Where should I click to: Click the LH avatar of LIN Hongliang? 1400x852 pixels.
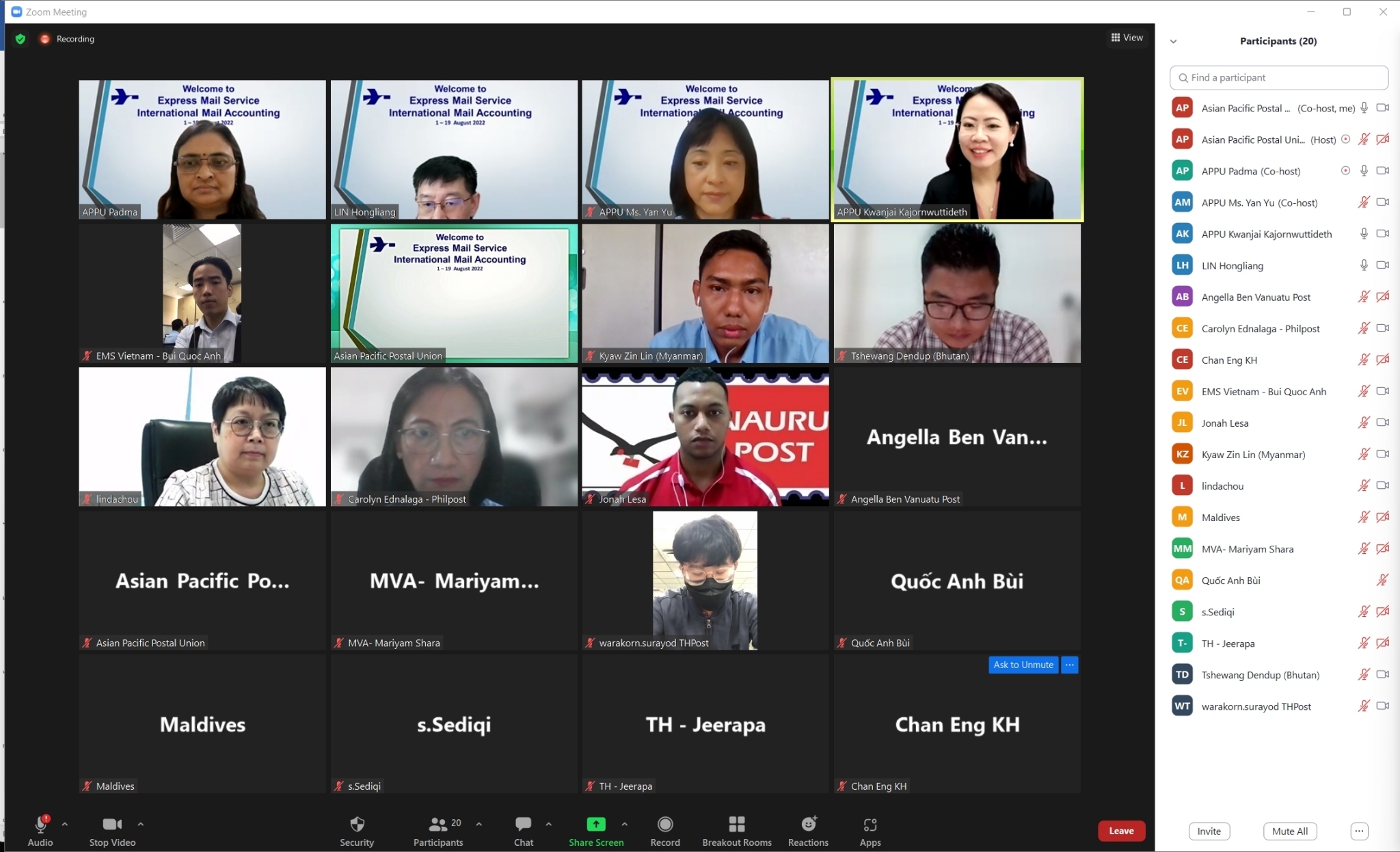tap(1183, 265)
